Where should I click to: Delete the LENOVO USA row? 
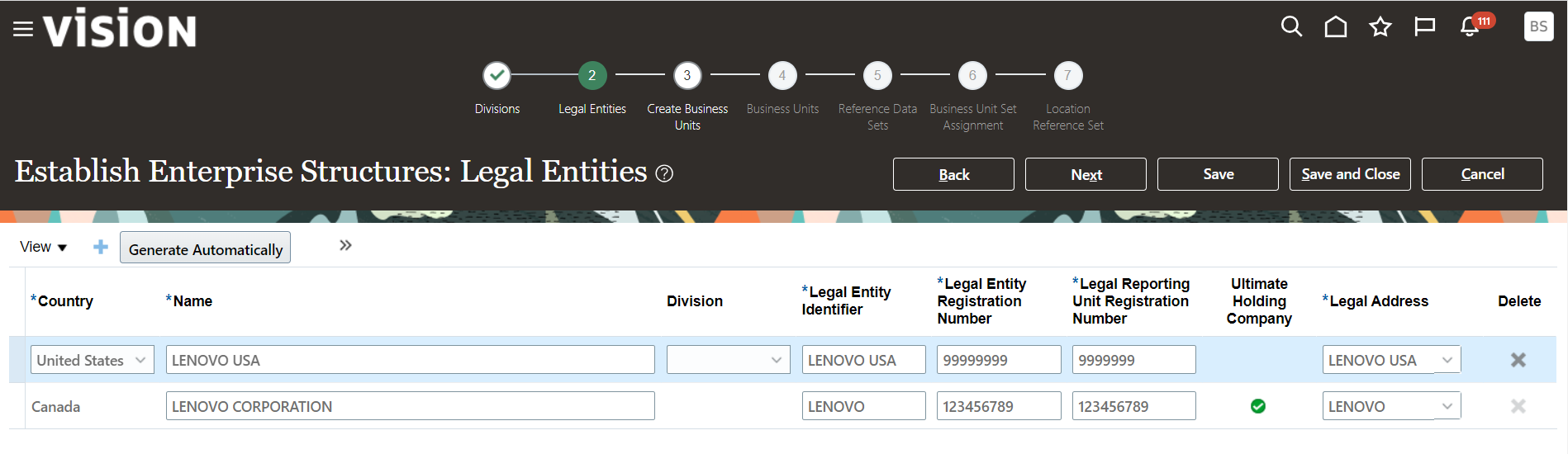(1518, 360)
